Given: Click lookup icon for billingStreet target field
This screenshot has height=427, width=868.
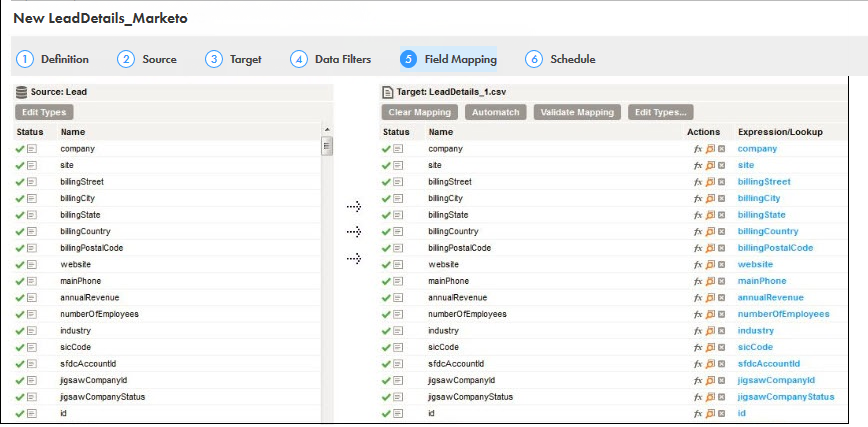Looking at the screenshot, I should click(711, 182).
